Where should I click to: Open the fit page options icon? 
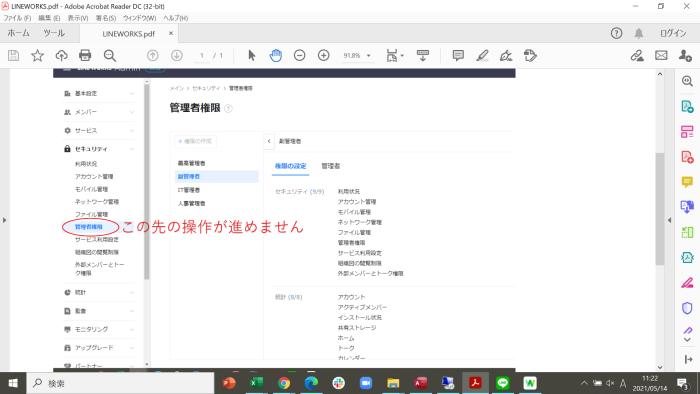(x=392, y=55)
